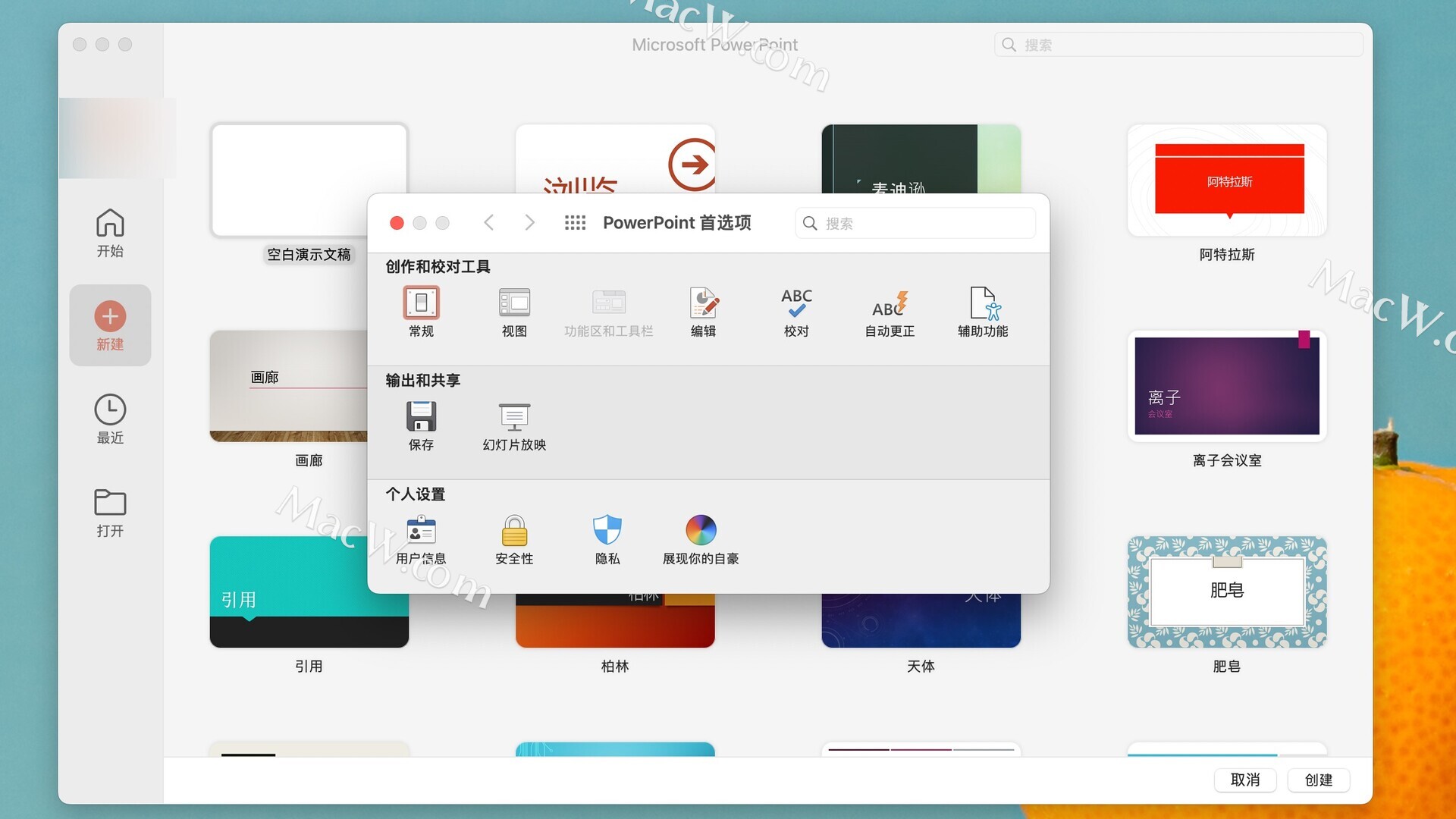Image resolution: width=1456 pixels, height=819 pixels.
Task: Open the 常规 (General) preferences pane
Action: (x=421, y=312)
